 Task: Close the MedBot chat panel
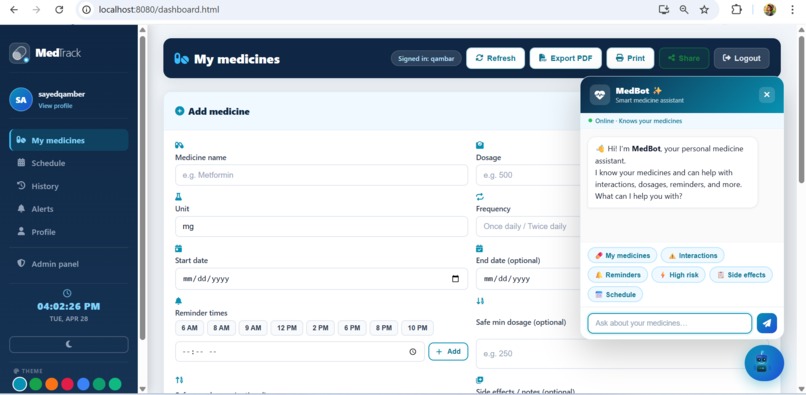(766, 95)
